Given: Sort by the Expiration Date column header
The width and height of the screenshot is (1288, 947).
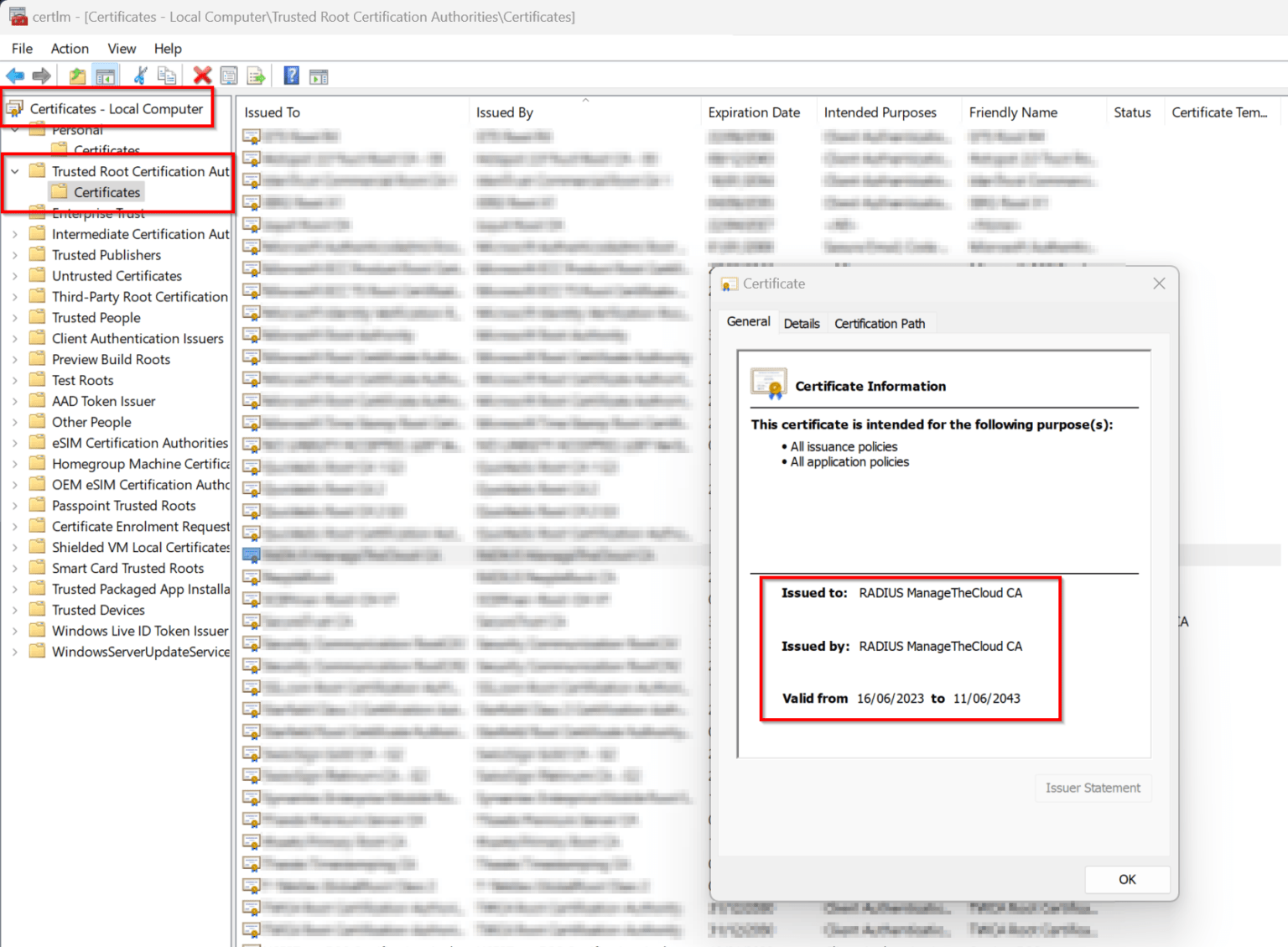Looking at the screenshot, I should coord(754,112).
